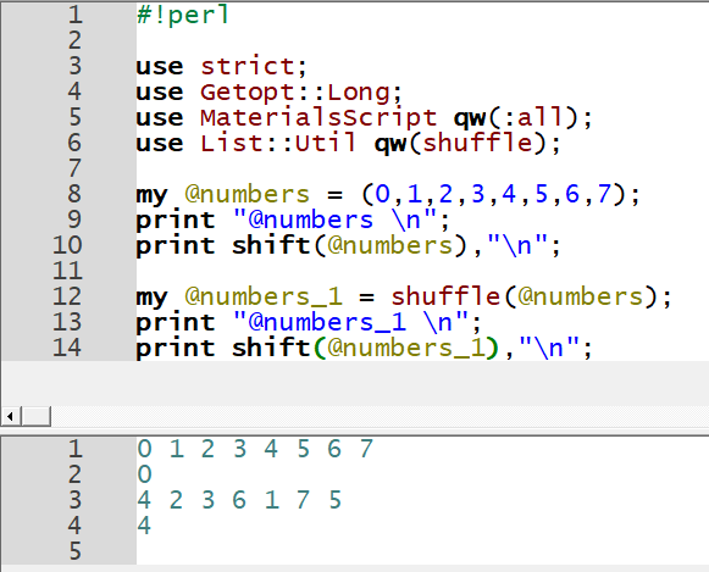Click the shuffled output 4 2 3 6 1 7 5
The width and height of the screenshot is (709, 572).
pyautogui.click(x=239, y=499)
